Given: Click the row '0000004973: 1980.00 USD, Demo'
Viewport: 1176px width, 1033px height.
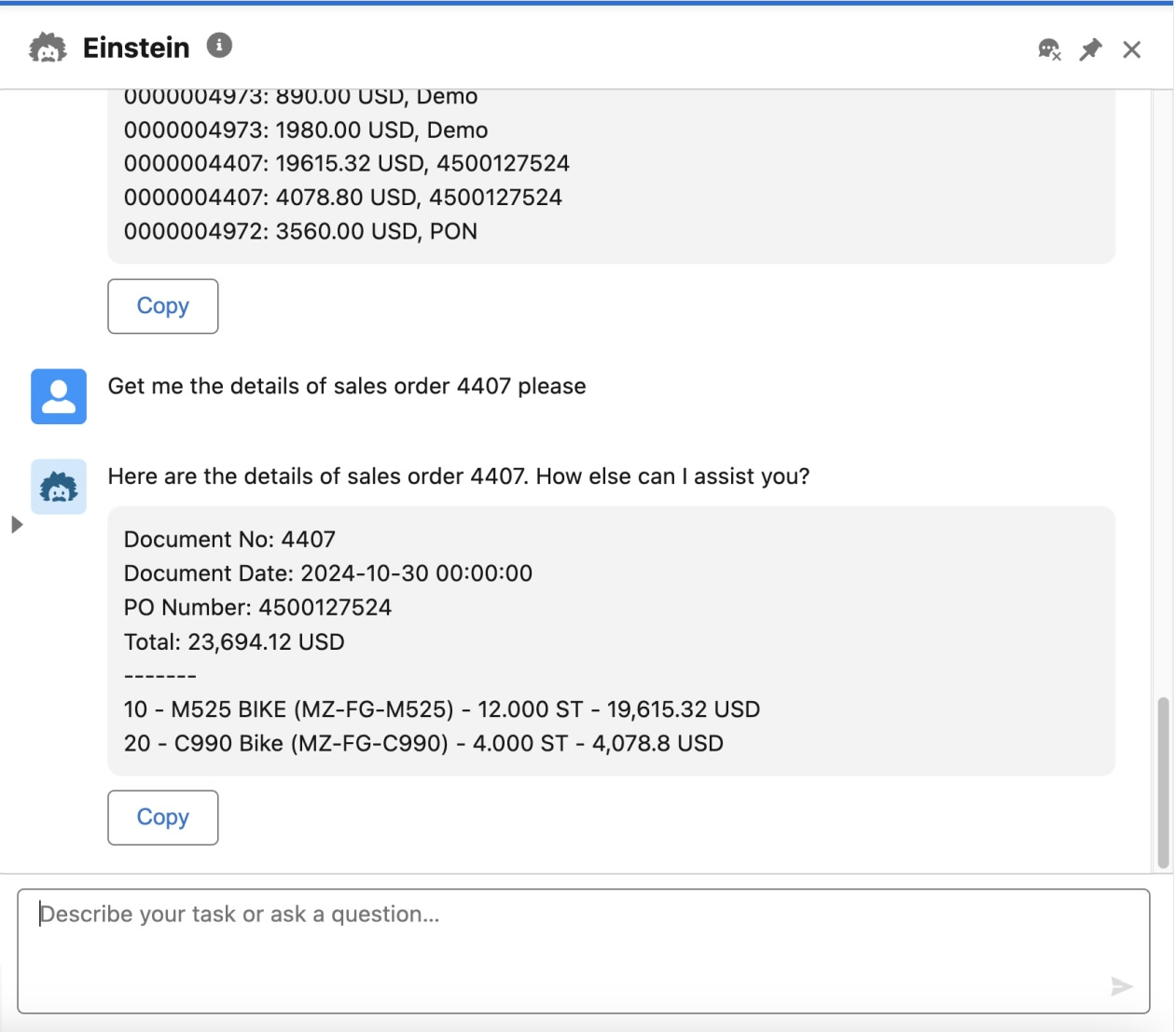Looking at the screenshot, I should [x=306, y=131].
